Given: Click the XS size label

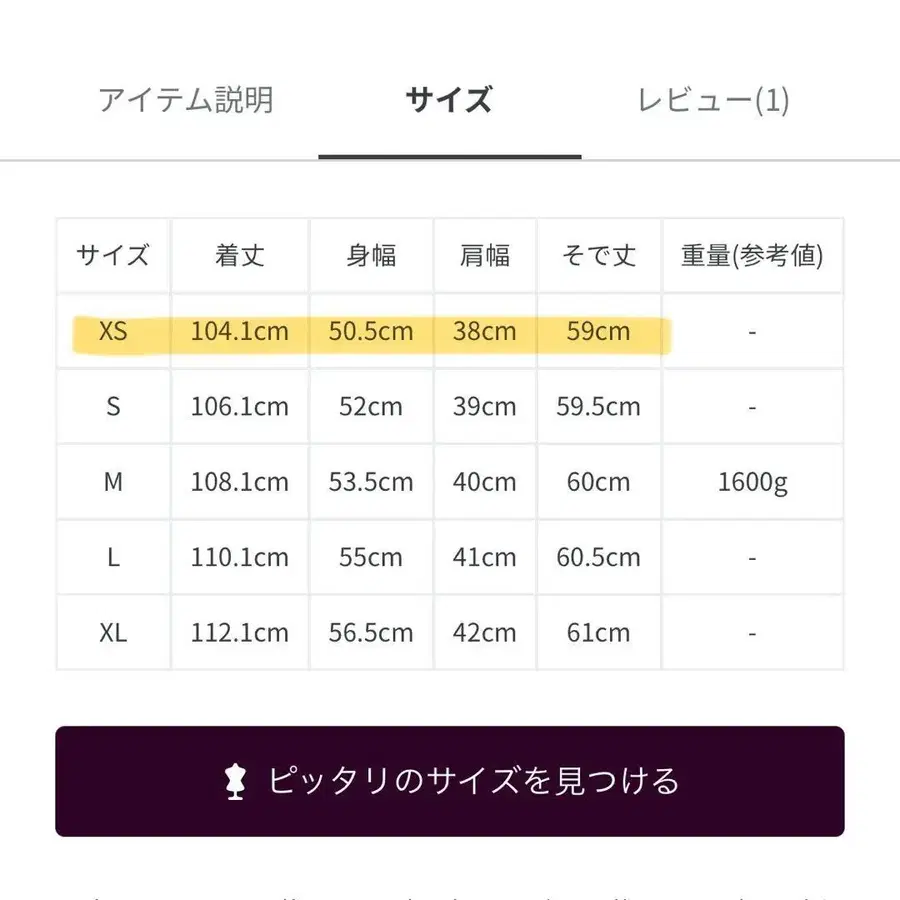Looking at the screenshot, I should [113, 331].
